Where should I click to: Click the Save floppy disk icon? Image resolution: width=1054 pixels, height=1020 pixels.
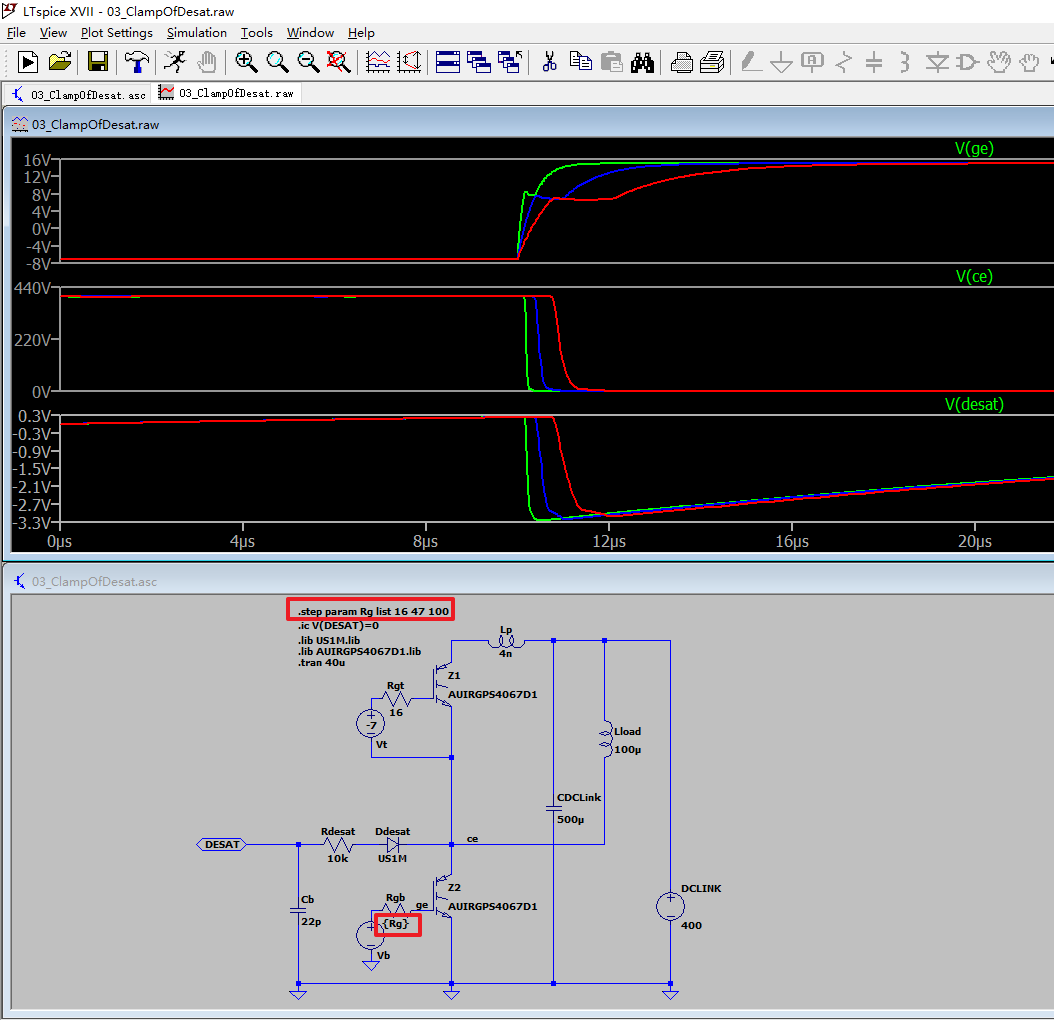pos(97,62)
